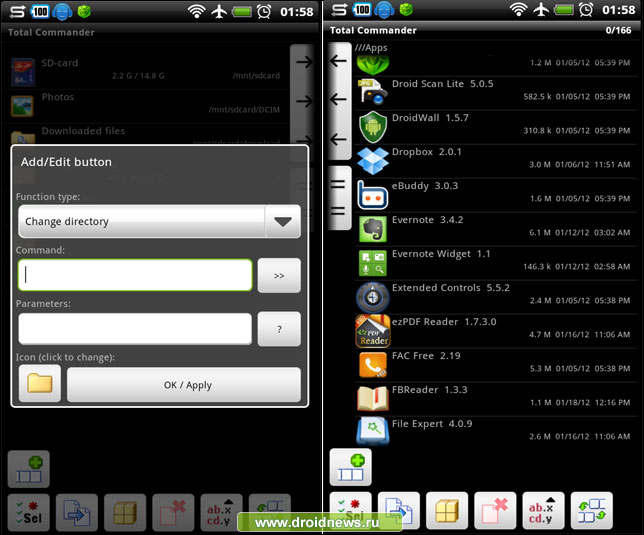
Task: Tap the Droid Scan Lite app icon
Action: (x=373, y=92)
